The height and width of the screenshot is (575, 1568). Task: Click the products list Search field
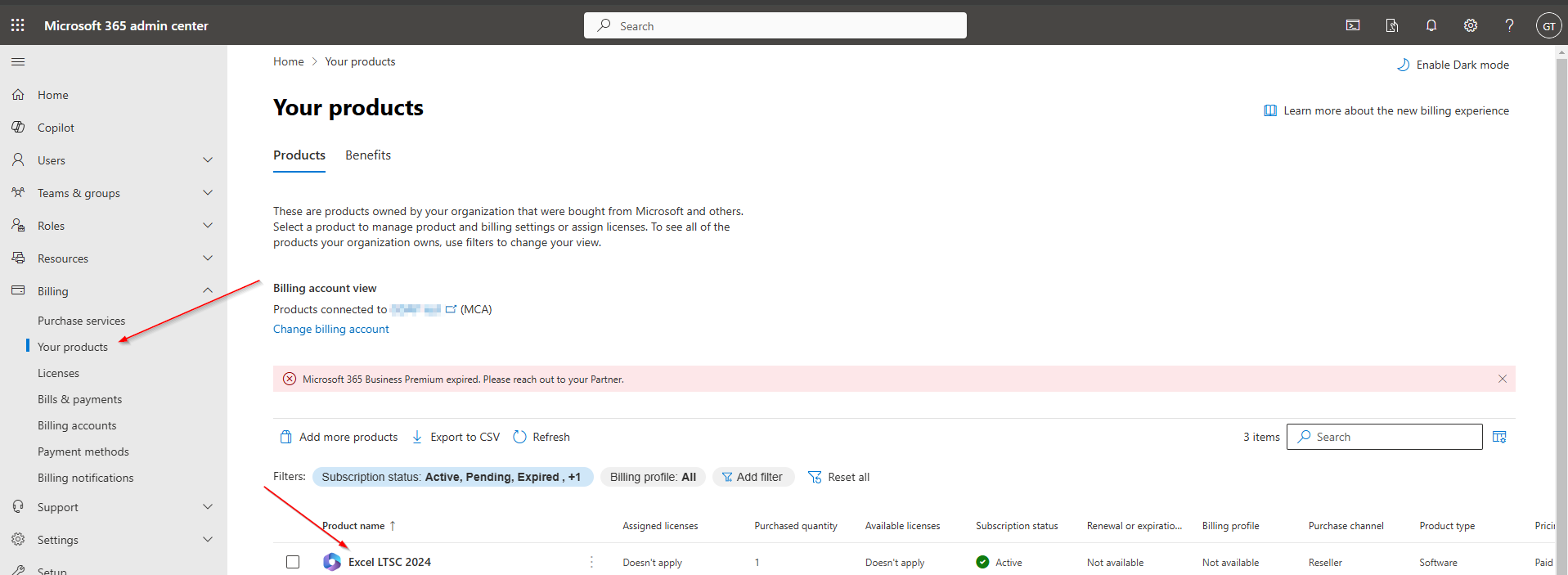tap(1385, 437)
